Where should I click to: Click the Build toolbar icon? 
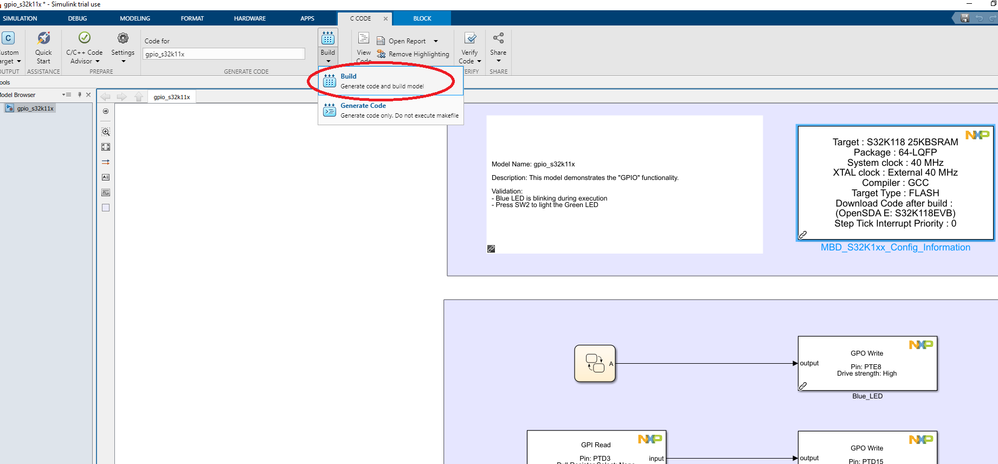click(328, 38)
